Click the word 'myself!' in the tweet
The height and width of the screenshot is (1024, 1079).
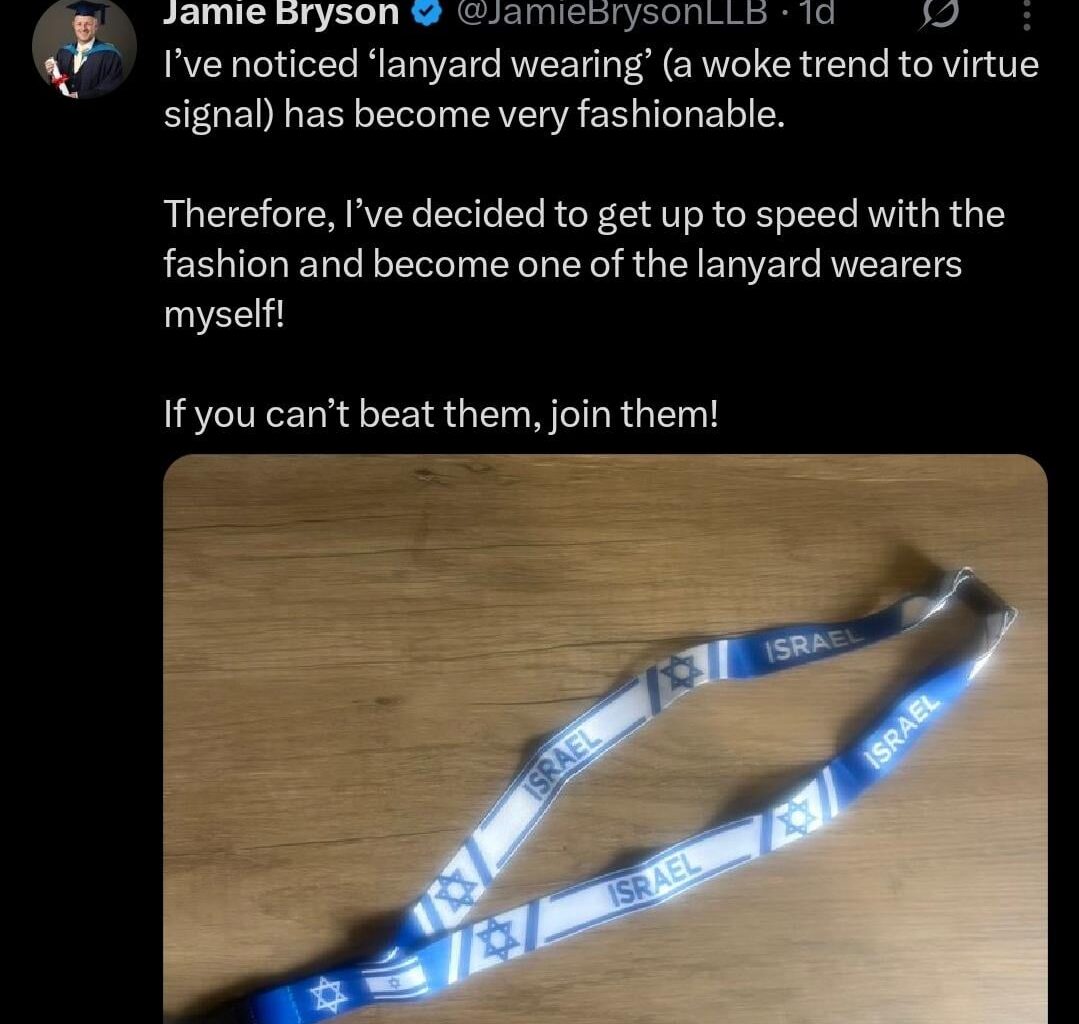224,315
